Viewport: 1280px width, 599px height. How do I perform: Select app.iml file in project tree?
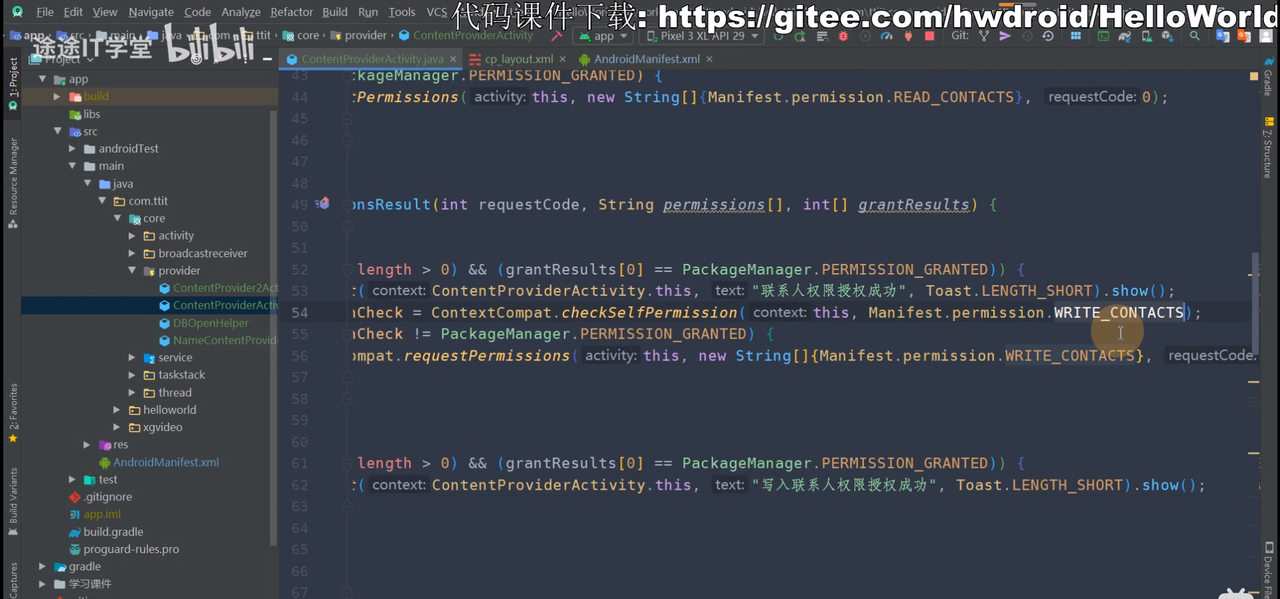pos(102,514)
